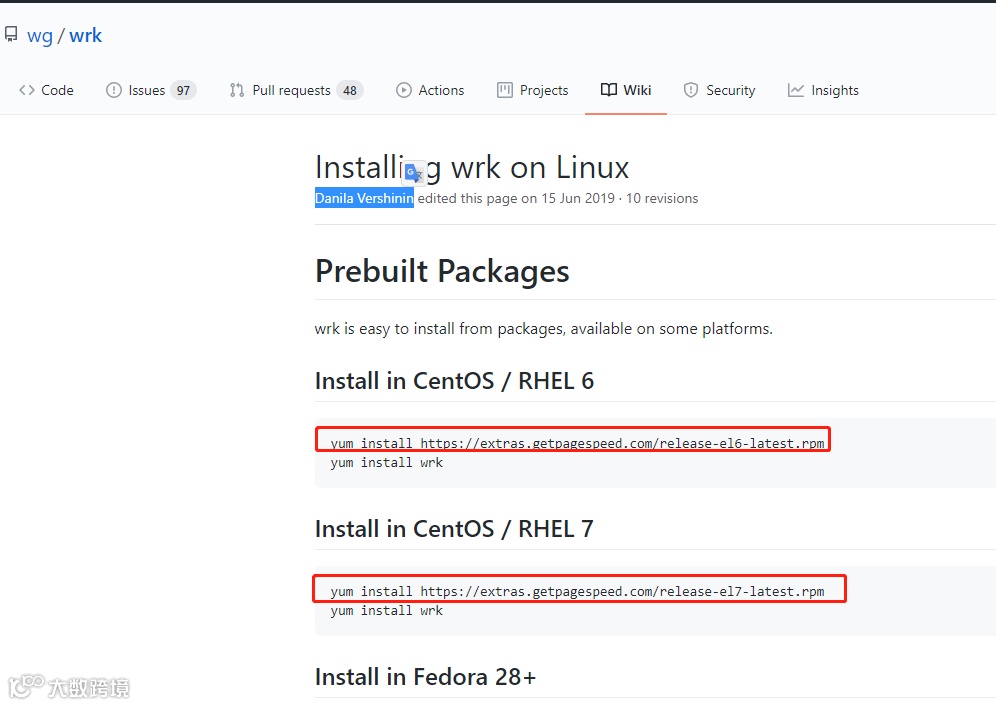Click the highlighted Danila Vershinin author name
The width and height of the screenshot is (996, 706).
(364, 198)
